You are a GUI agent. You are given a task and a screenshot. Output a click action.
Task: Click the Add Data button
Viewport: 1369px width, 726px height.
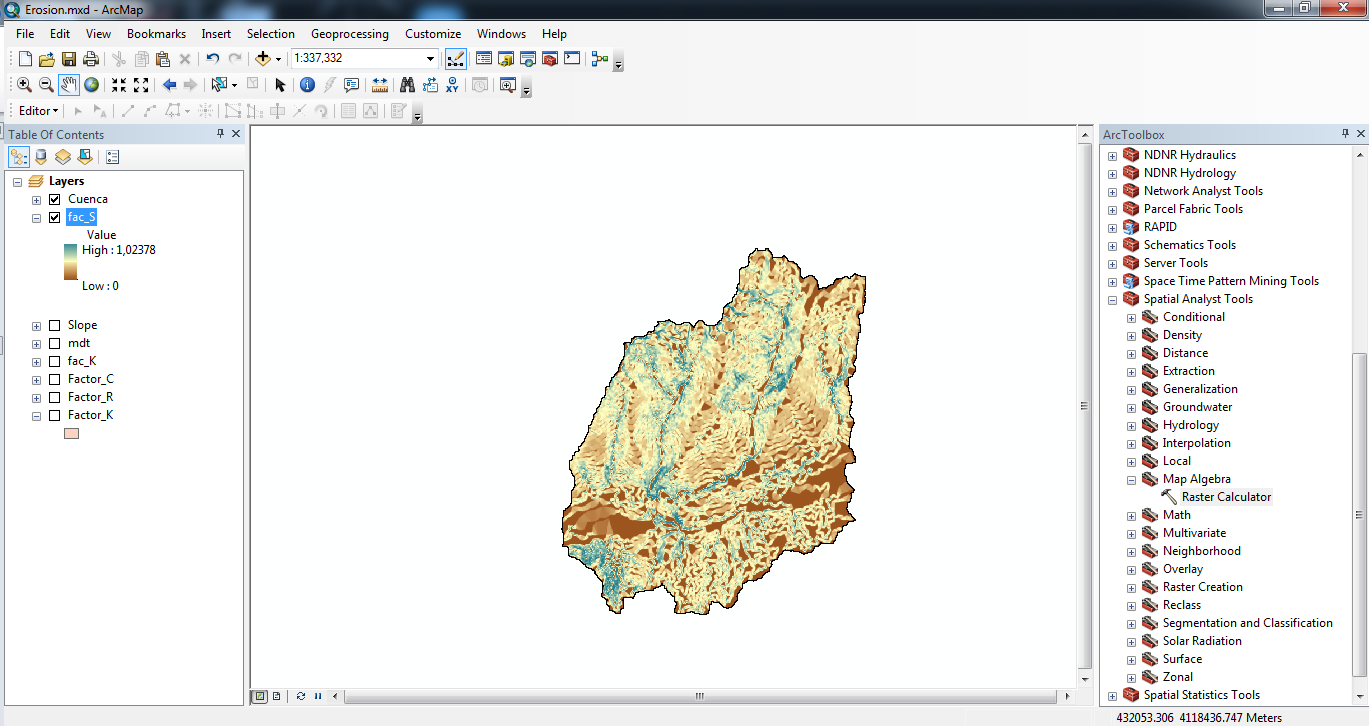263,59
